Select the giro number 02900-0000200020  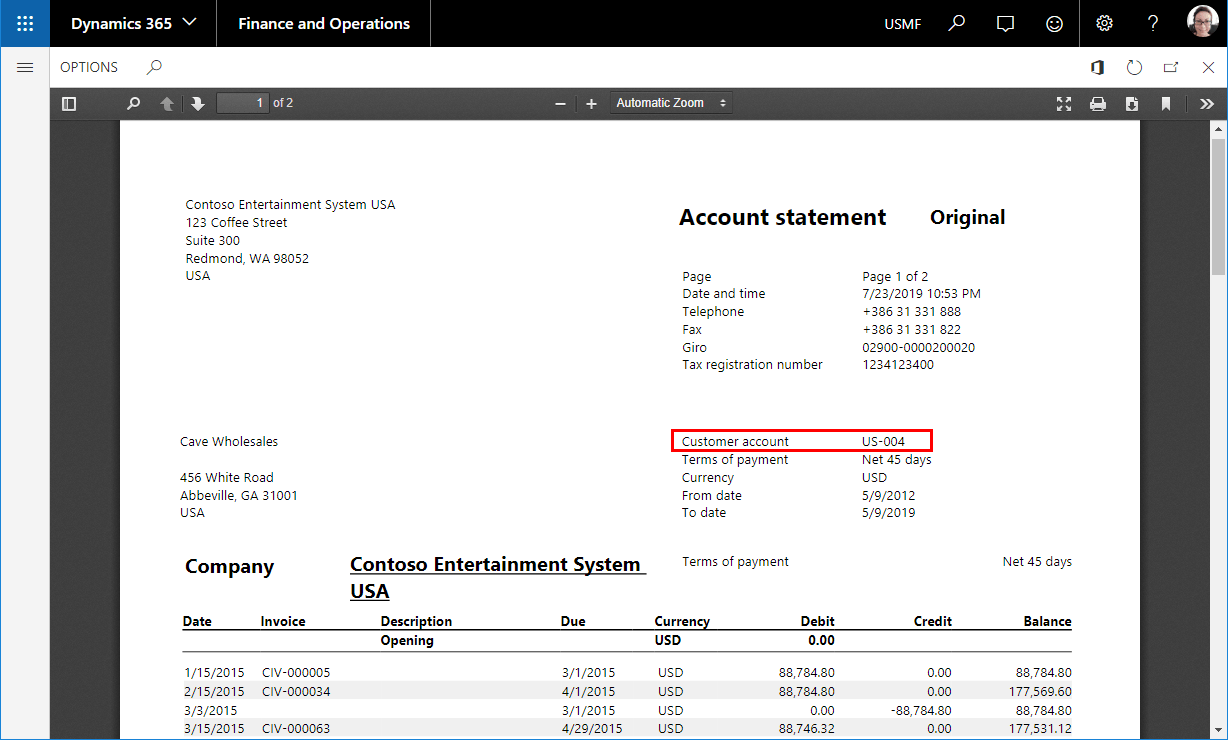(x=919, y=348)
